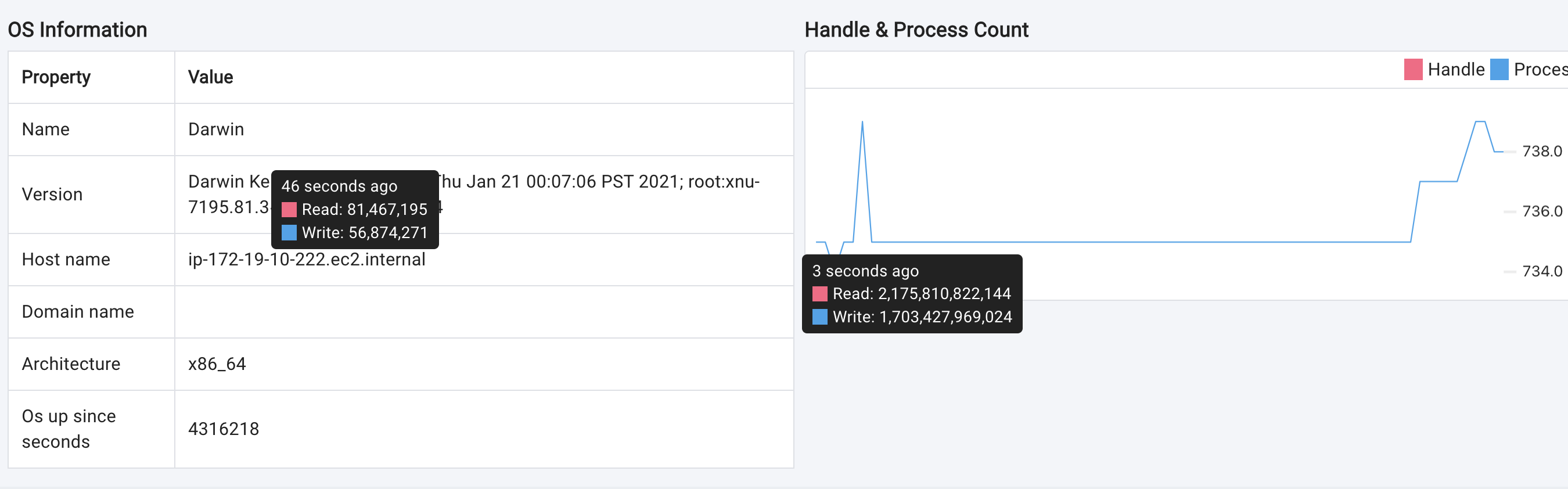Image resolution: width=1568 pixels, height=489 pixels.
Task: Click the blue Write swatch in 46 seconds tooltip
Action: coord(289,233)
